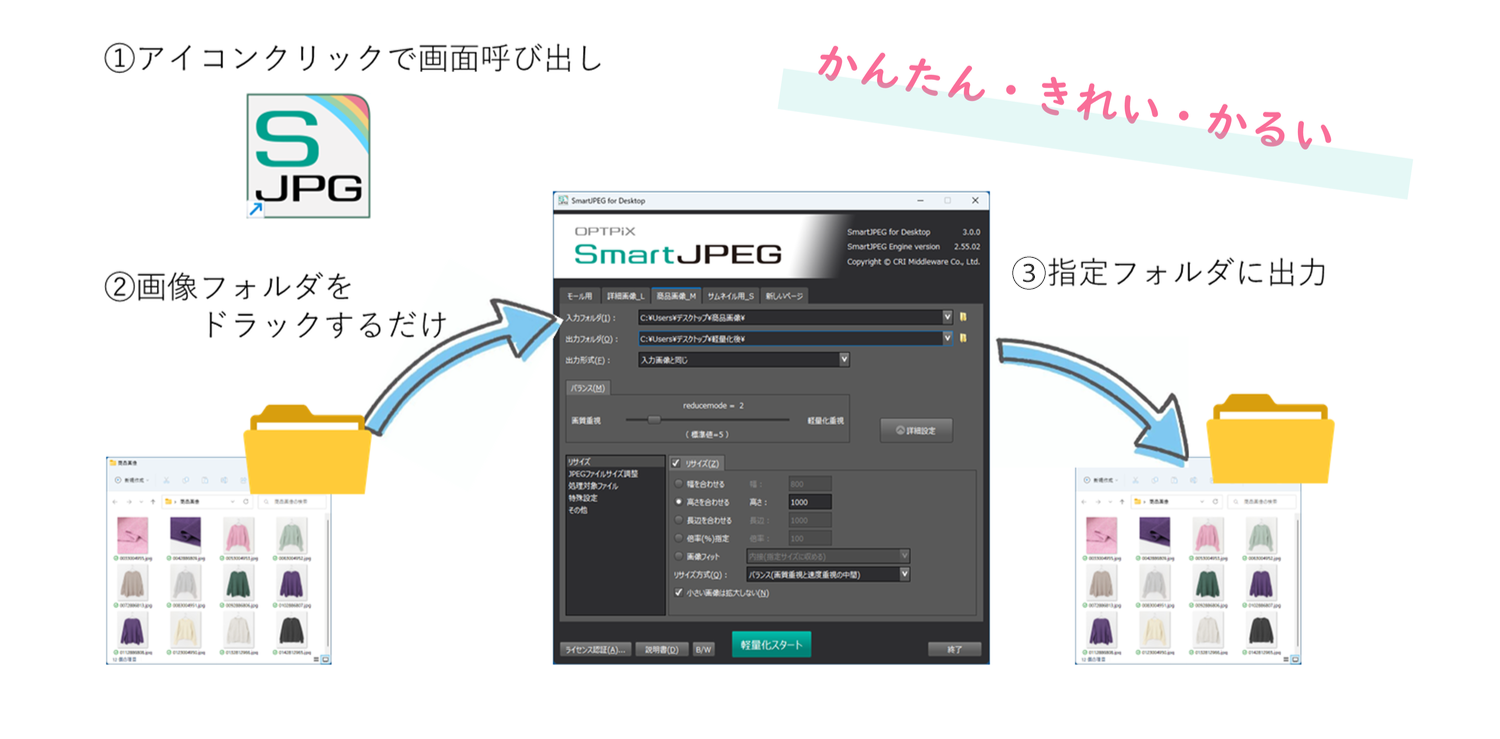
Task: Click the search box in the left Explorer window
Action: pos(292,502)
